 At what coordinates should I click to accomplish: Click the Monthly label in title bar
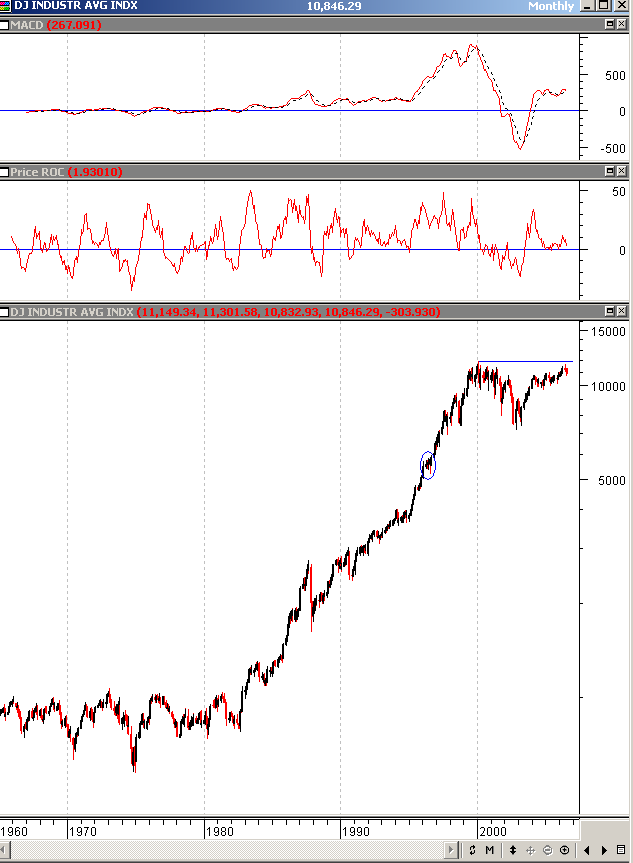(551, 6)
